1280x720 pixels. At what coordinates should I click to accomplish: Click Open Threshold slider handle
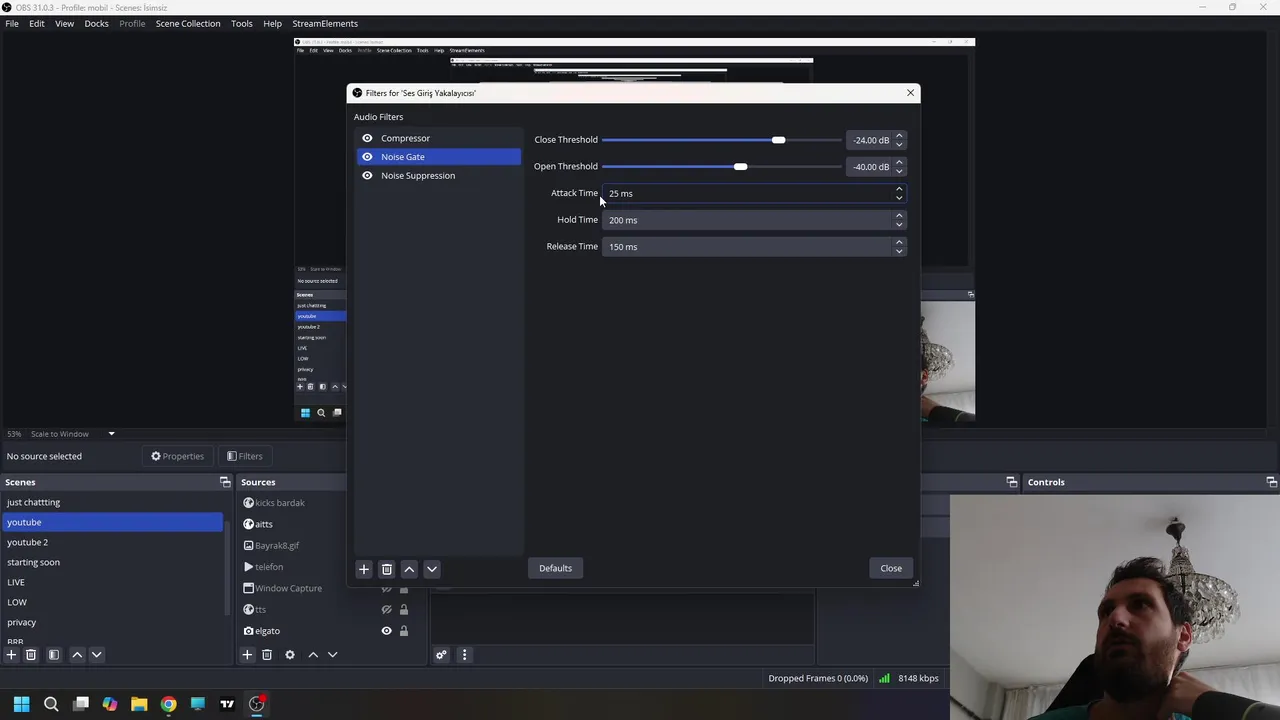(x=740, y=167)
